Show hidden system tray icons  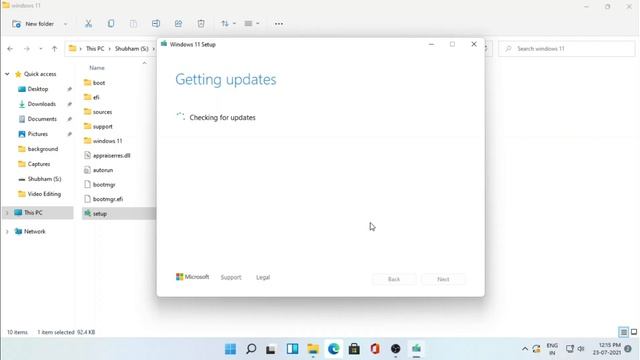click(524, 349)
